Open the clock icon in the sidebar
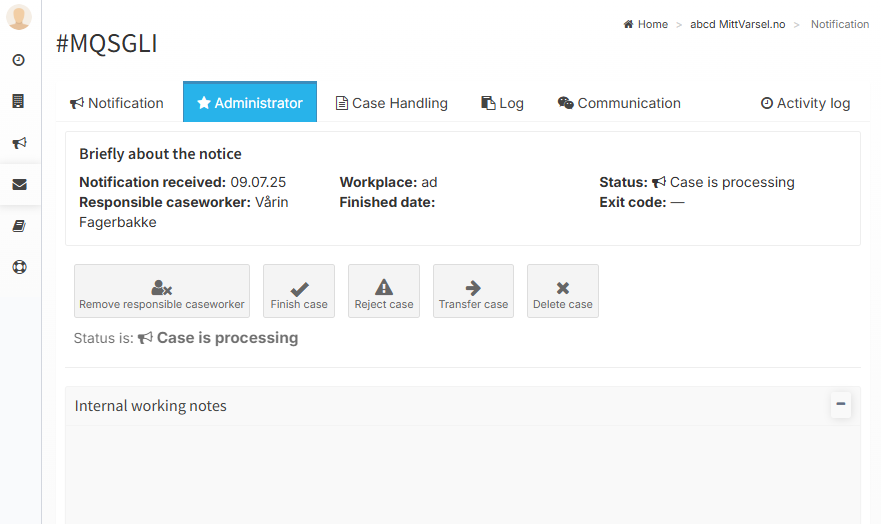Viewport: 881px width, 524px height. (x=19, y=60)
